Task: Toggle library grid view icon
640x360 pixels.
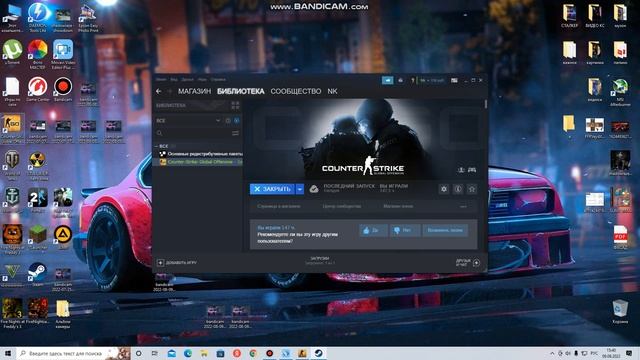Action: [235, 105]
